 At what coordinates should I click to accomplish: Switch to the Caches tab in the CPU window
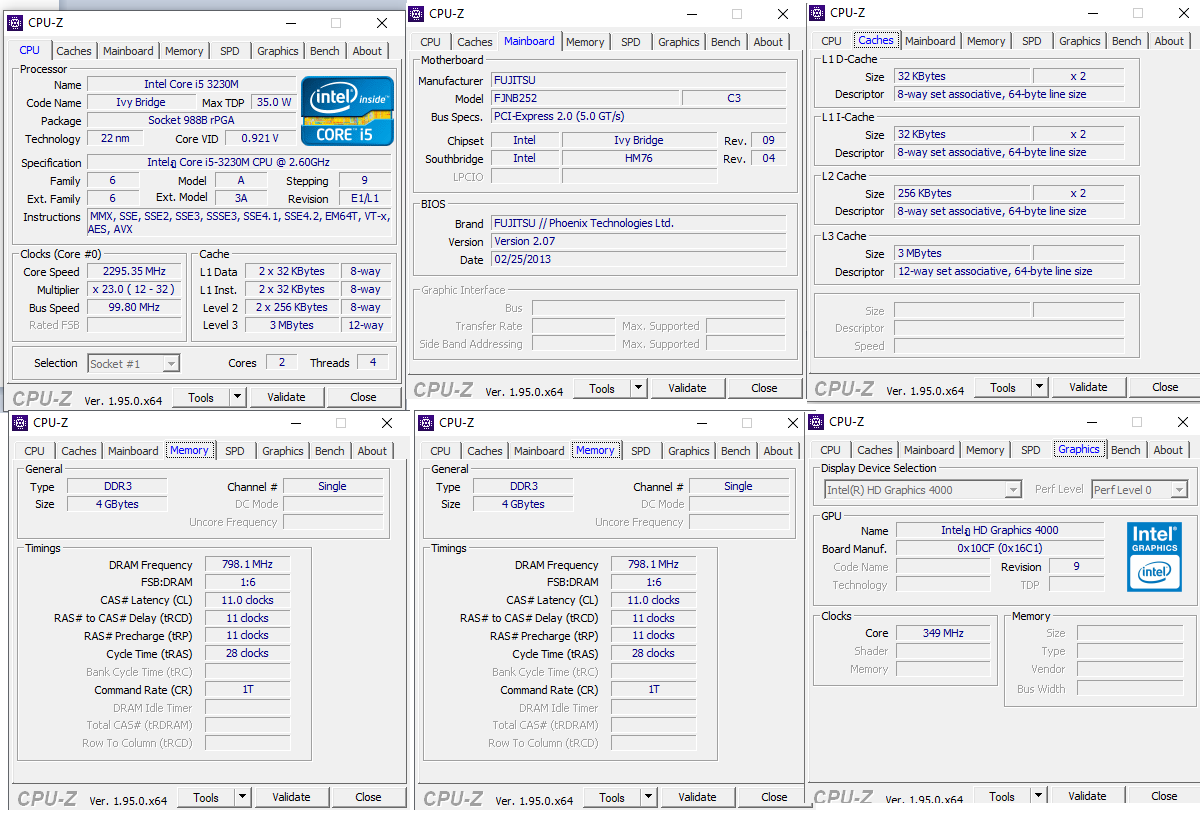click(x=74, y=51)
